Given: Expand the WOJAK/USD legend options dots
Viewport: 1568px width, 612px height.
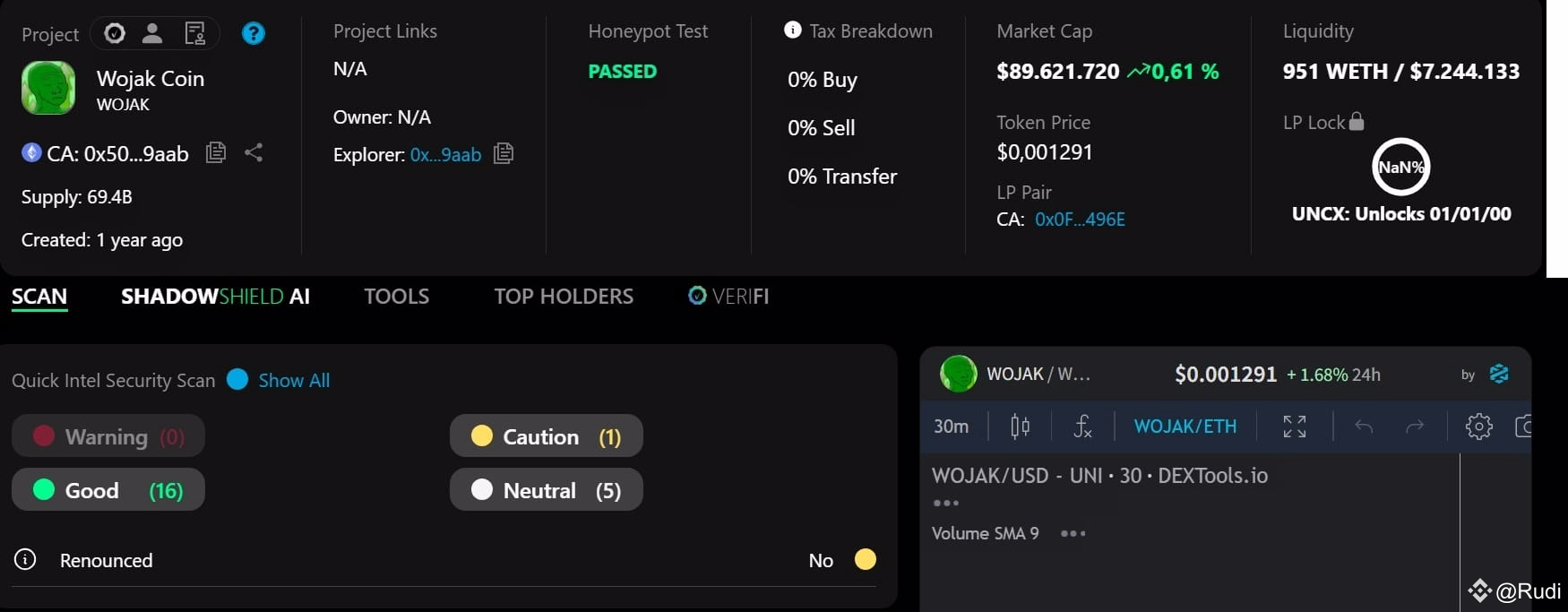Looking at the screenshot, I should coord(946,504).
